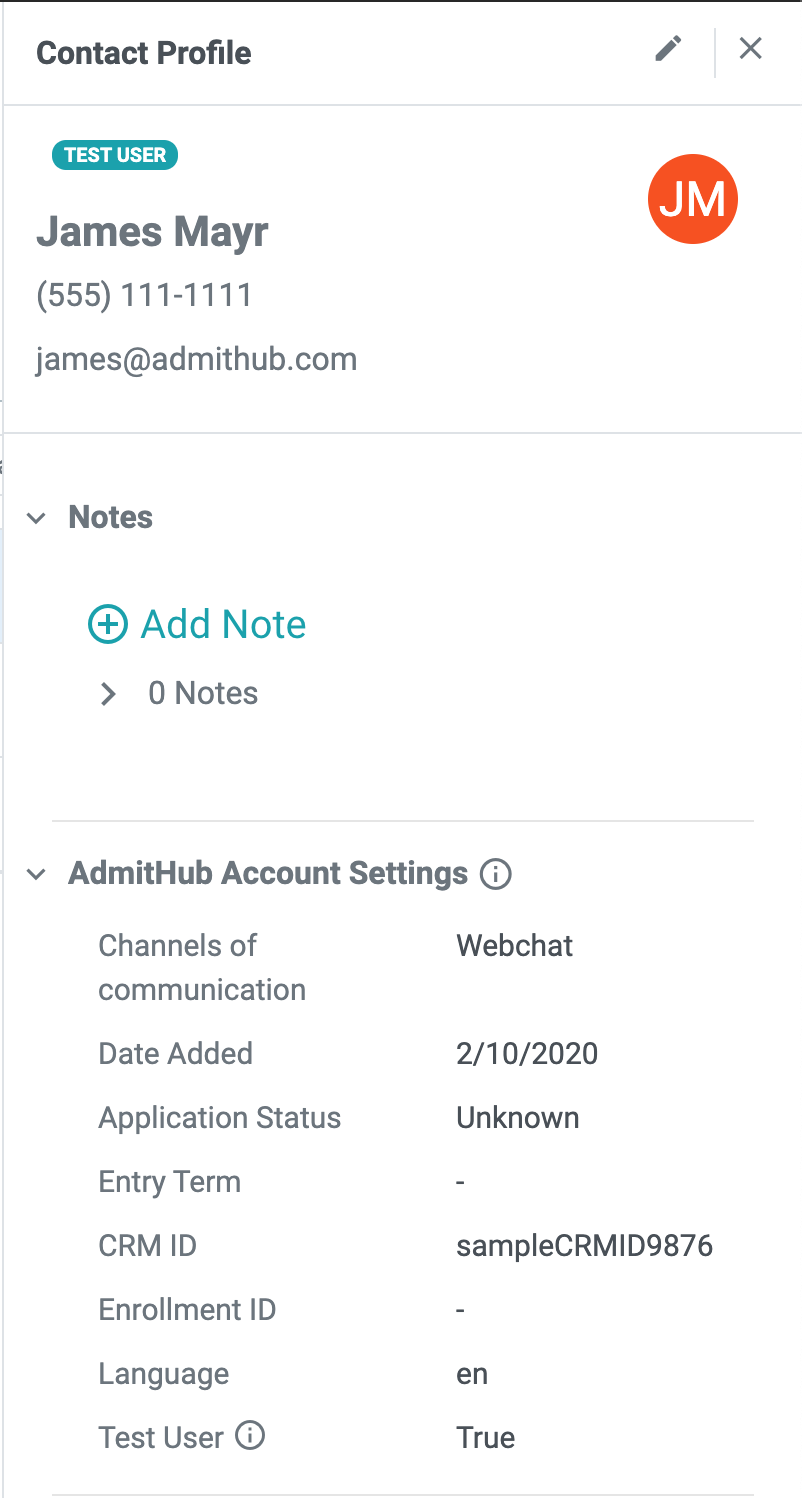Click the pencil edit icon

click(x=668, y=49)
